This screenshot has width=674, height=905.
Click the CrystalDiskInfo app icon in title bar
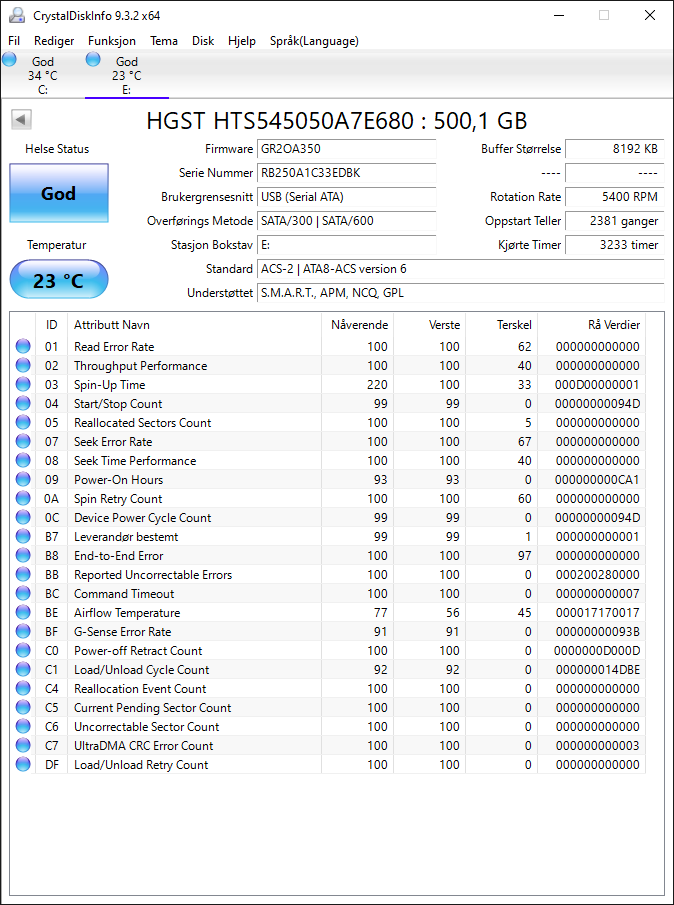(x=17, y=16)
